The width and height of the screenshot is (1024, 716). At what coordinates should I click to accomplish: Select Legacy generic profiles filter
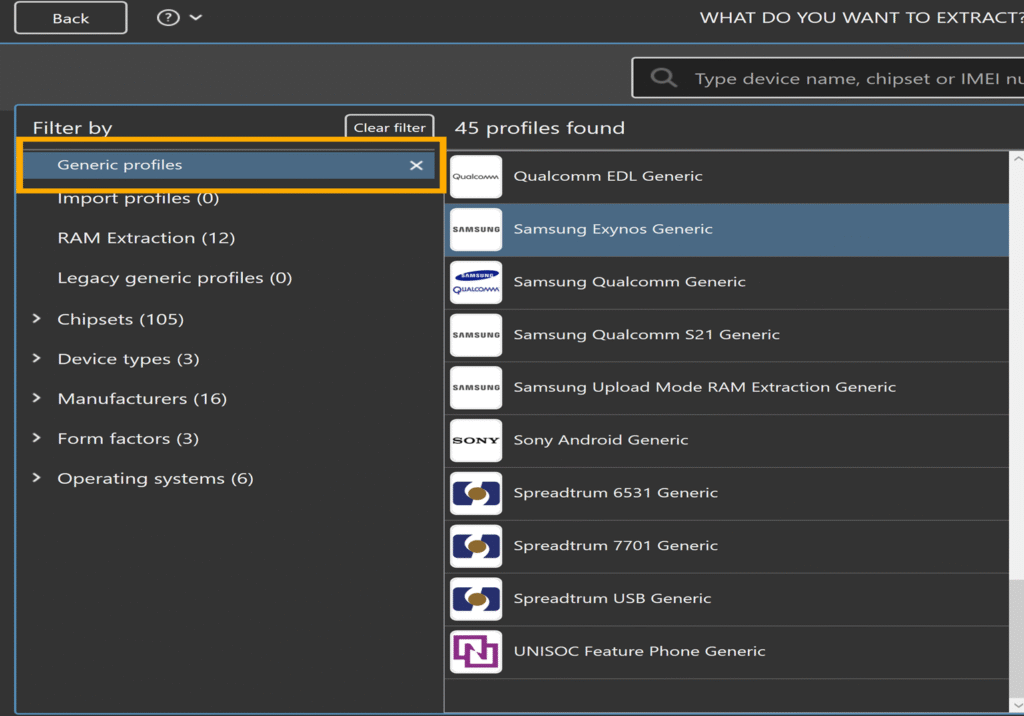coord(174,278)
